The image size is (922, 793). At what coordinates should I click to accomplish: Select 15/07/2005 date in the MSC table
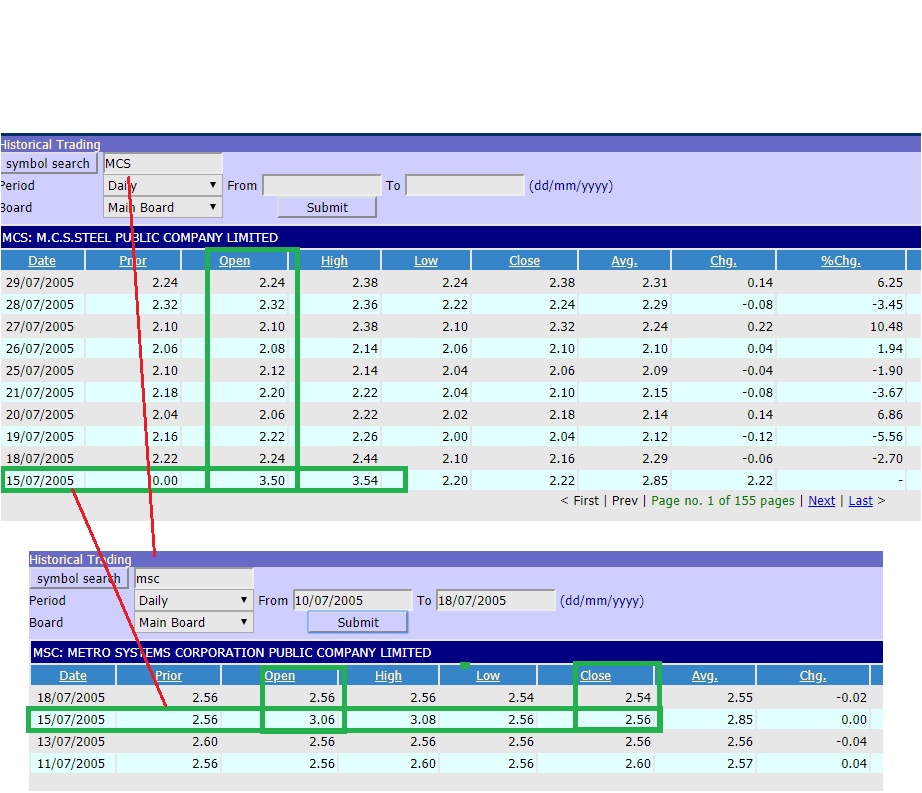[x=71, y=720]
